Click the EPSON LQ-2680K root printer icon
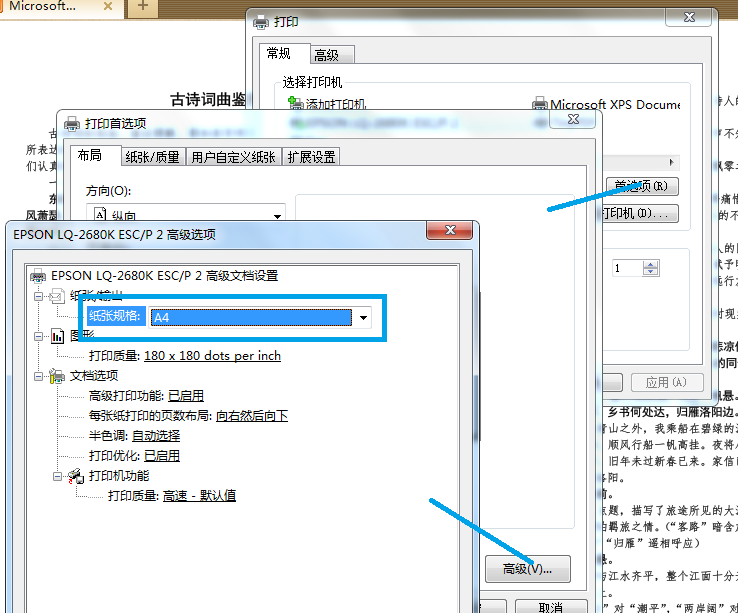This screenshot has width=738, height=613. coord(39,275)
